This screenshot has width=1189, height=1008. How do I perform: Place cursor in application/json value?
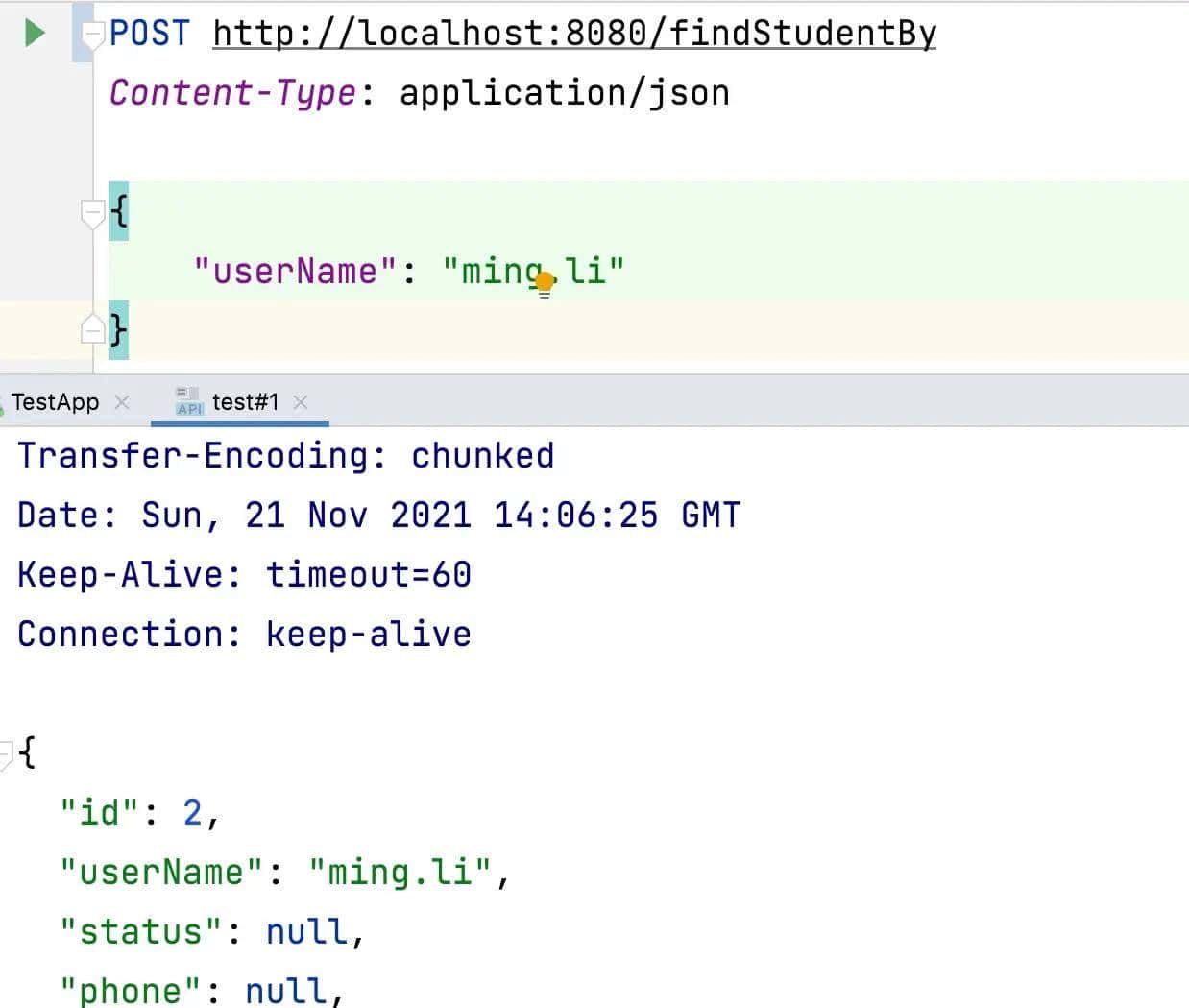[564, 93]
